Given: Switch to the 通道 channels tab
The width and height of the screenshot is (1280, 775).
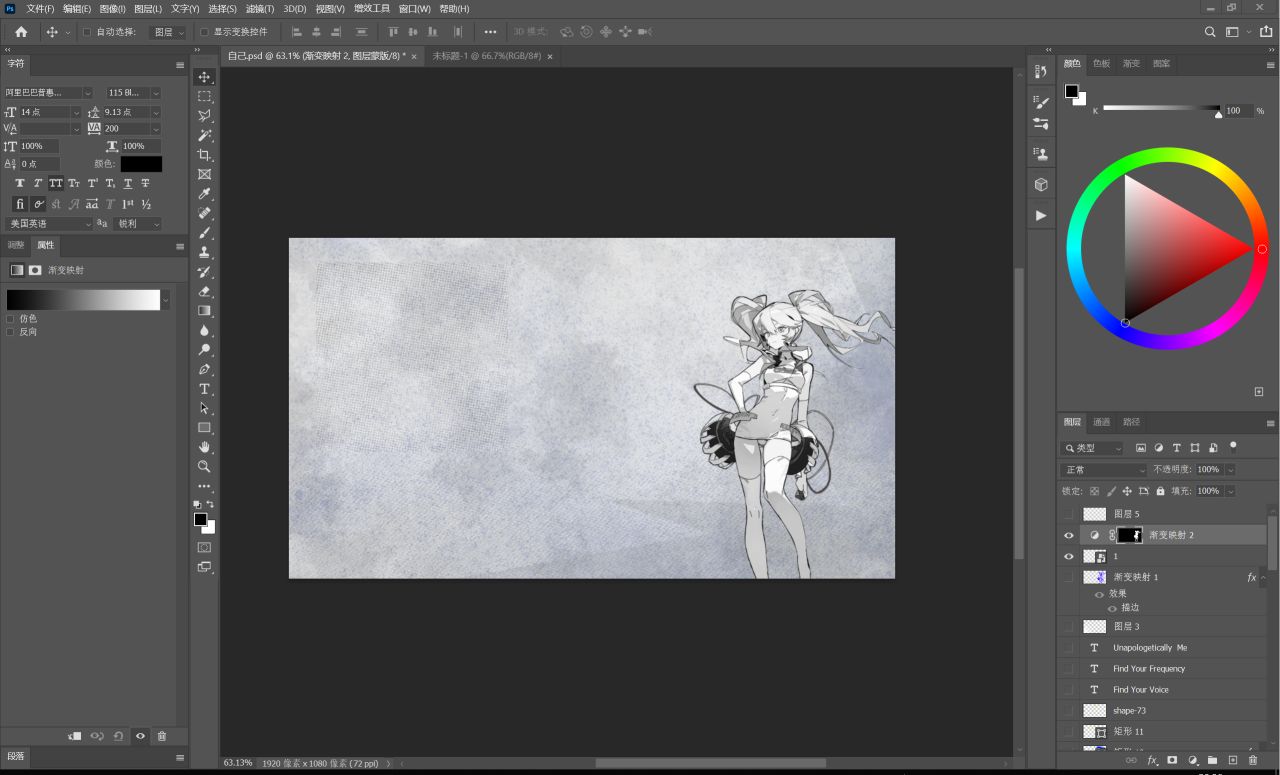Looking at the screenshot, I should point(1101,422).
